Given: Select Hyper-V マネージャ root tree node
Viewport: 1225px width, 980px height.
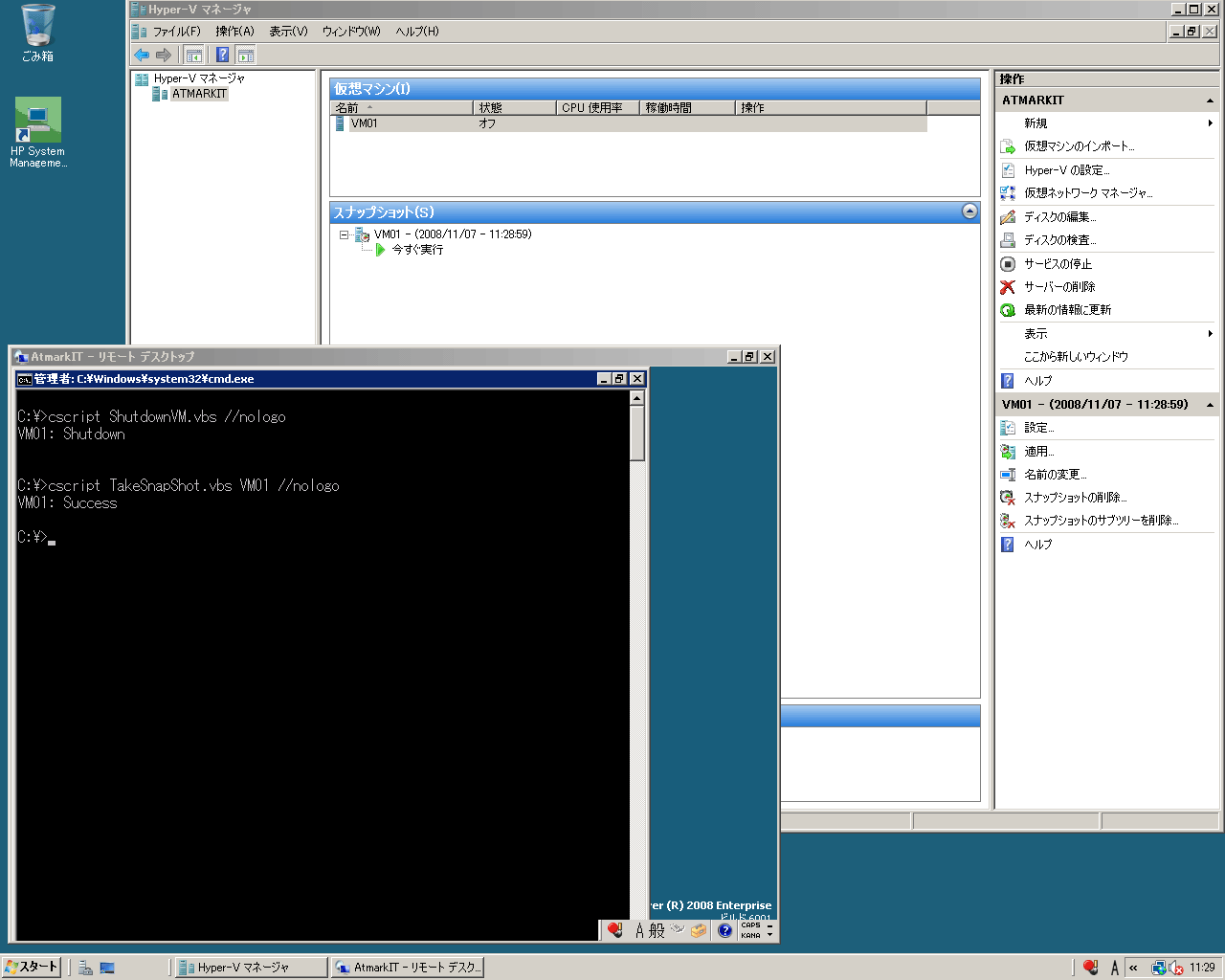Looking at the screenshot, I should (199, 78).
